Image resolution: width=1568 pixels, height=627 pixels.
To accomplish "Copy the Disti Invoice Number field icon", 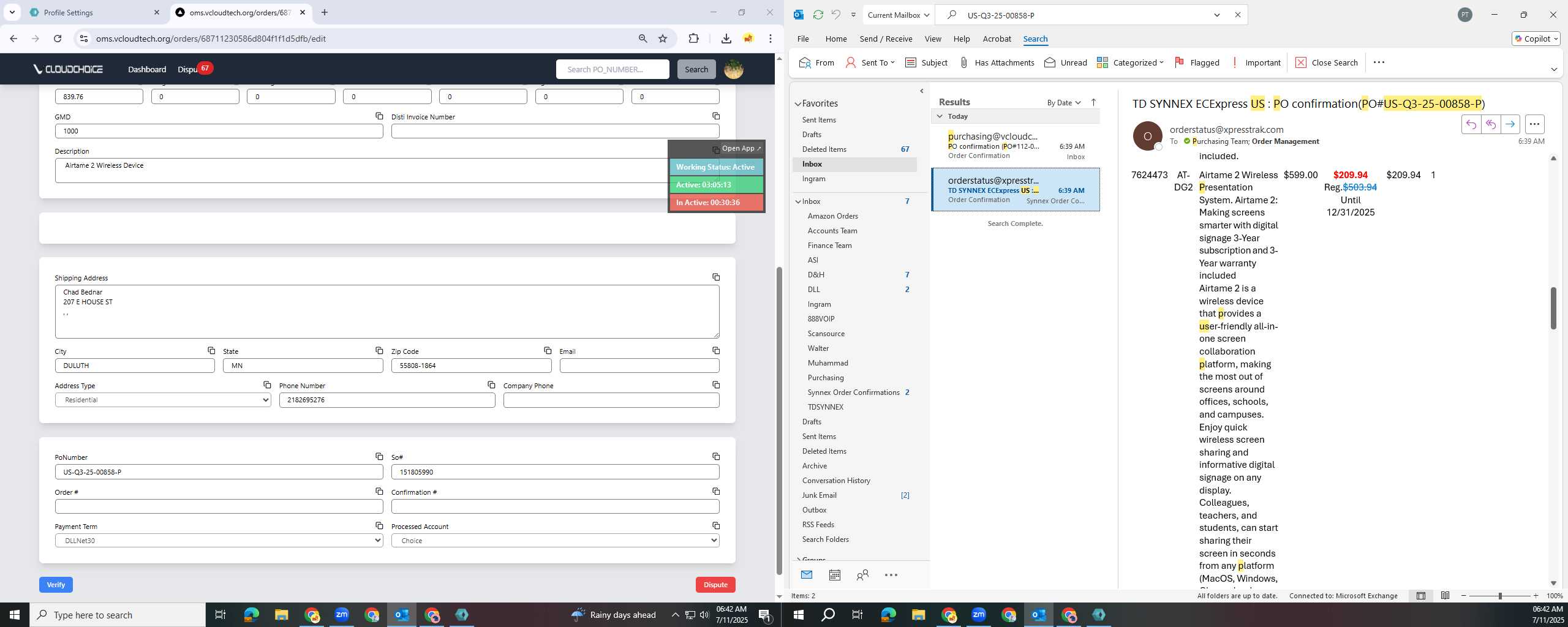I will tap(715, 116).
